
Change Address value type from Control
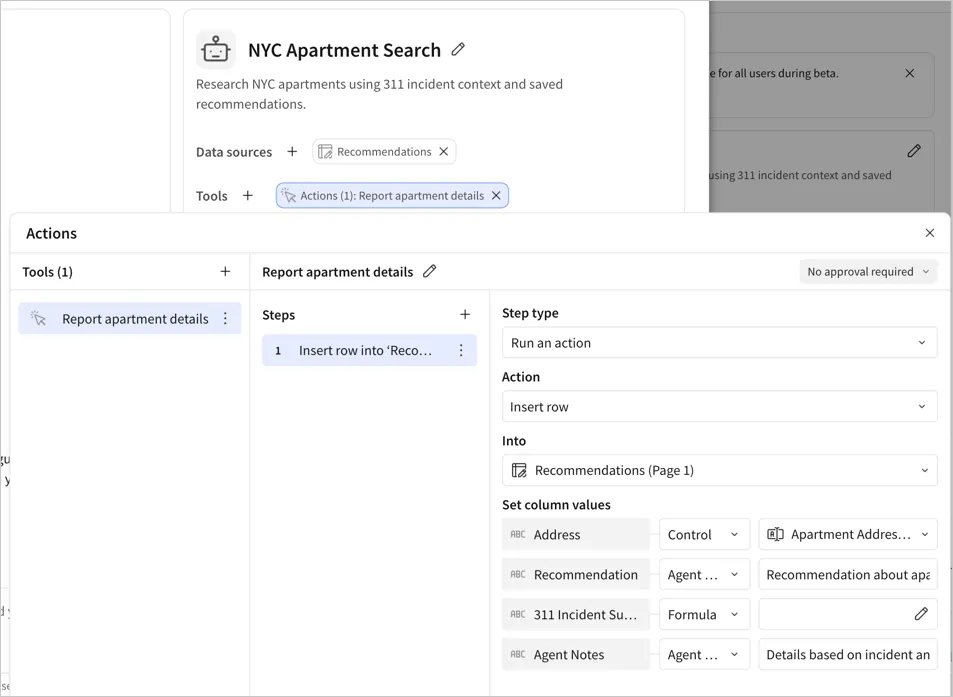point(704,535)
